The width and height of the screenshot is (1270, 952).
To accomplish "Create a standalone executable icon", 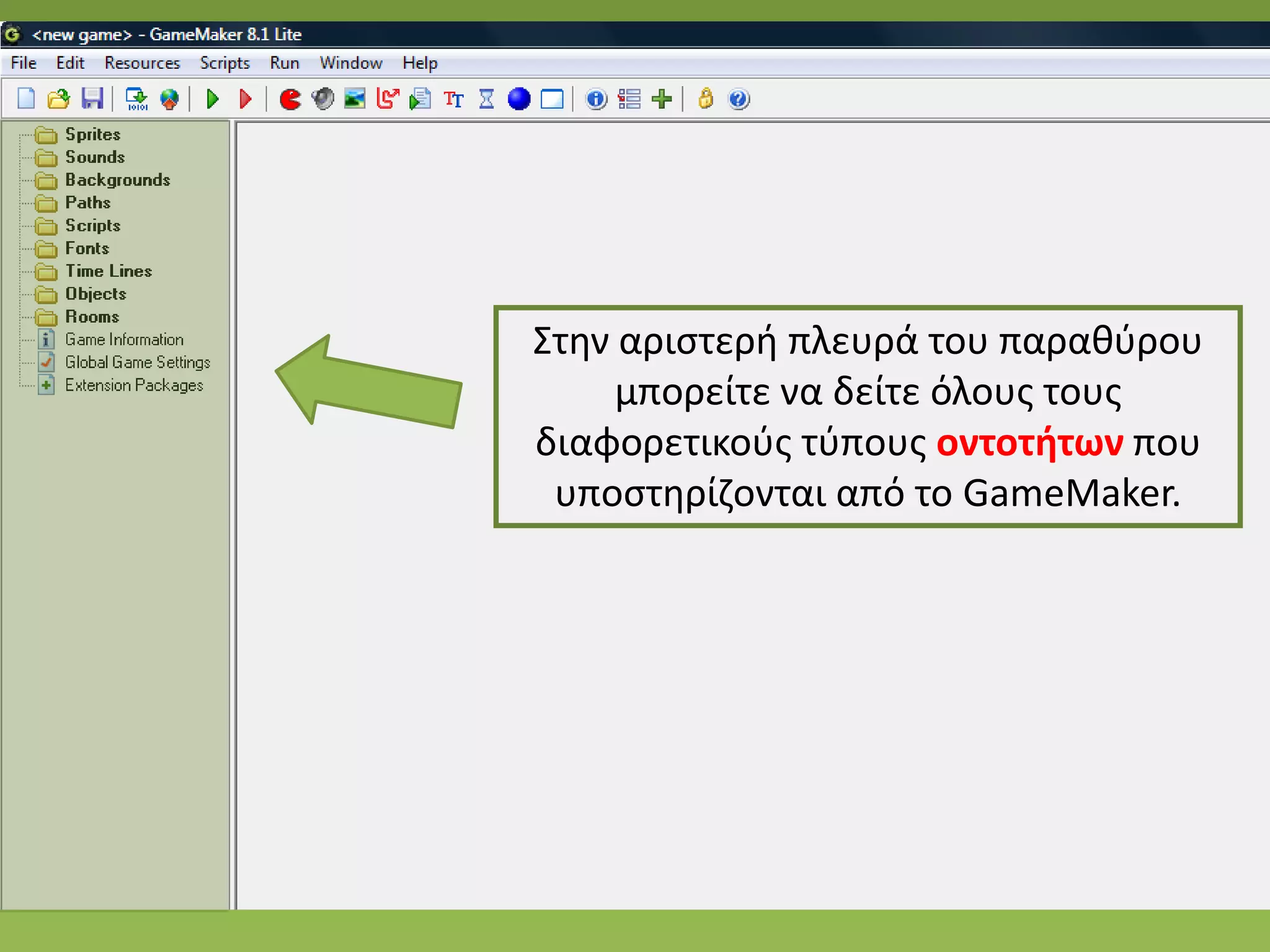I will (x=136, y=99).
